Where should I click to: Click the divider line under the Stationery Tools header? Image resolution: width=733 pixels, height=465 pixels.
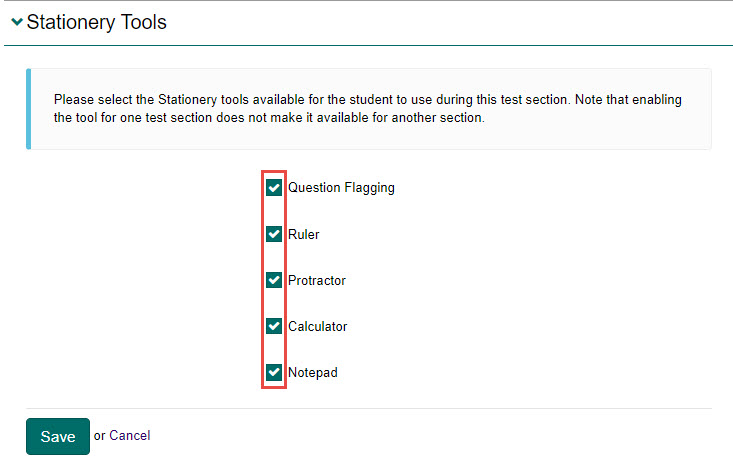pyautogui.click(x=368, y=45)
